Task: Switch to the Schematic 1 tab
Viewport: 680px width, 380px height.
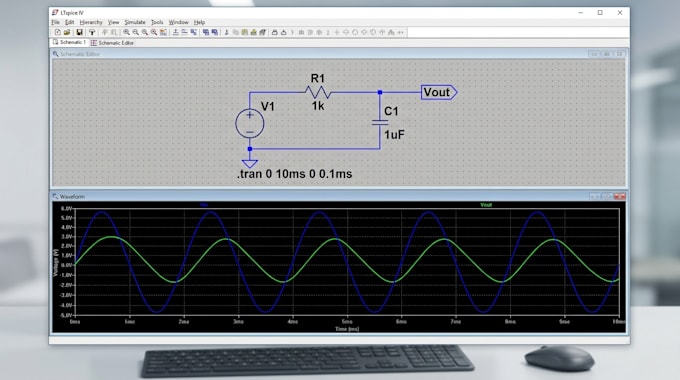Action: coord(69,43)
